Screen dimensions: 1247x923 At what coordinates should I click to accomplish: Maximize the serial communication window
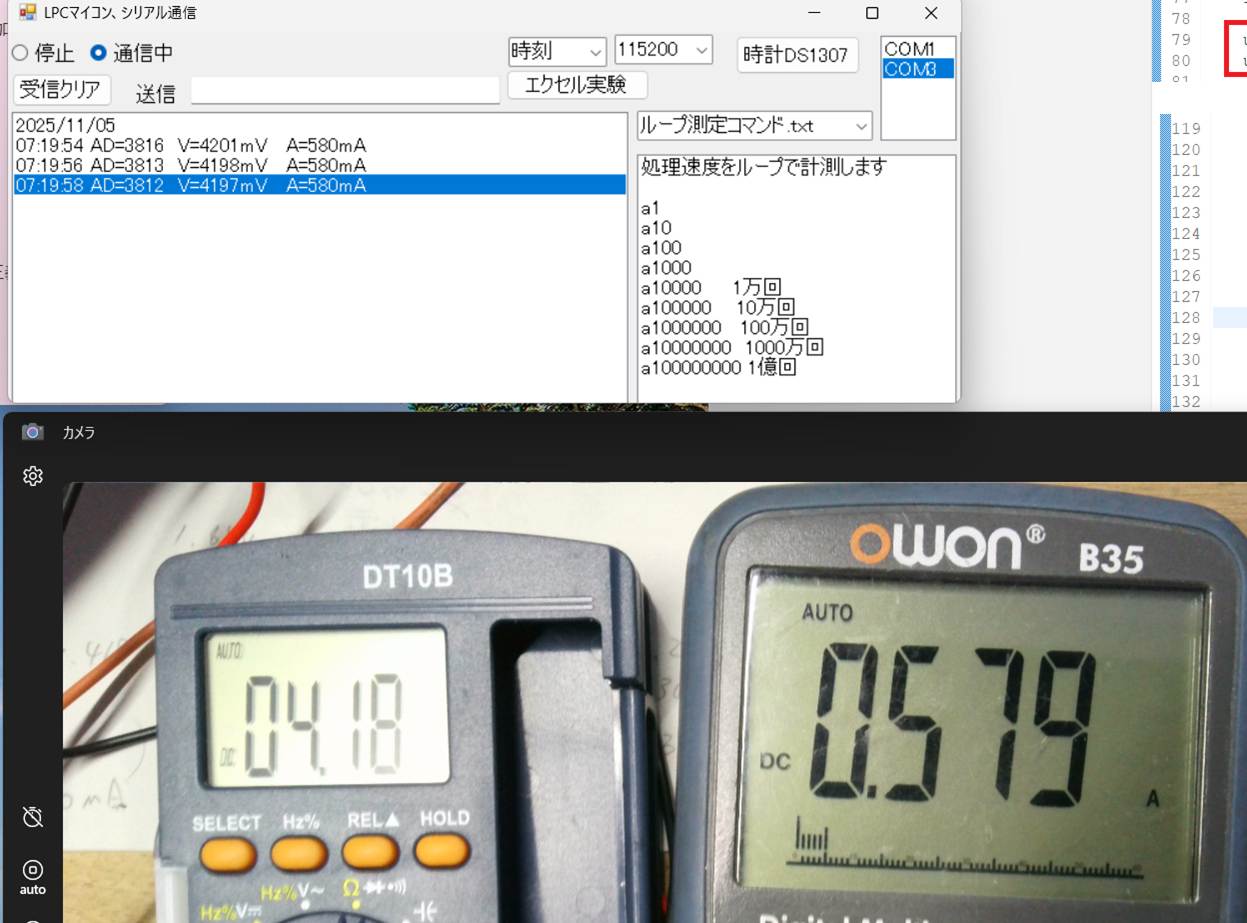pos(871,13)
